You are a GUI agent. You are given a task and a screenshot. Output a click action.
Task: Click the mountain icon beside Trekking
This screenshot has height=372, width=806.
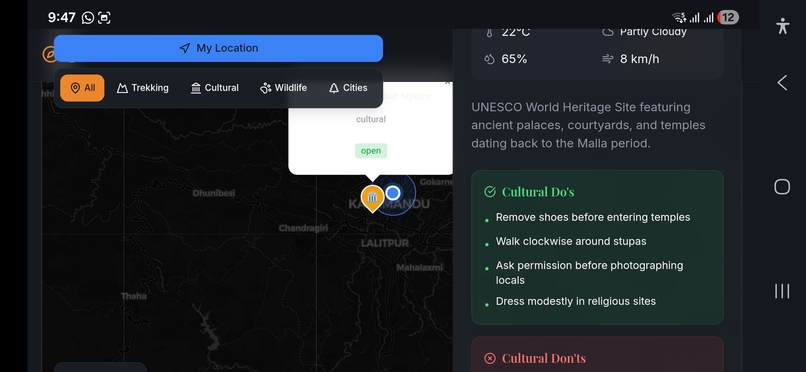point(122,88)
